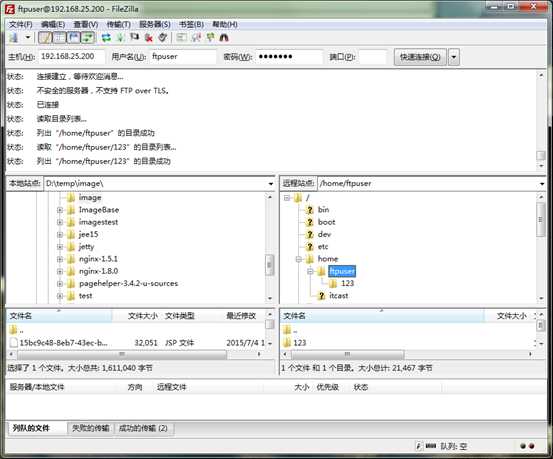
Task: Expand the nginx-1.5.1 folder
Action: [x=60, y=259]
